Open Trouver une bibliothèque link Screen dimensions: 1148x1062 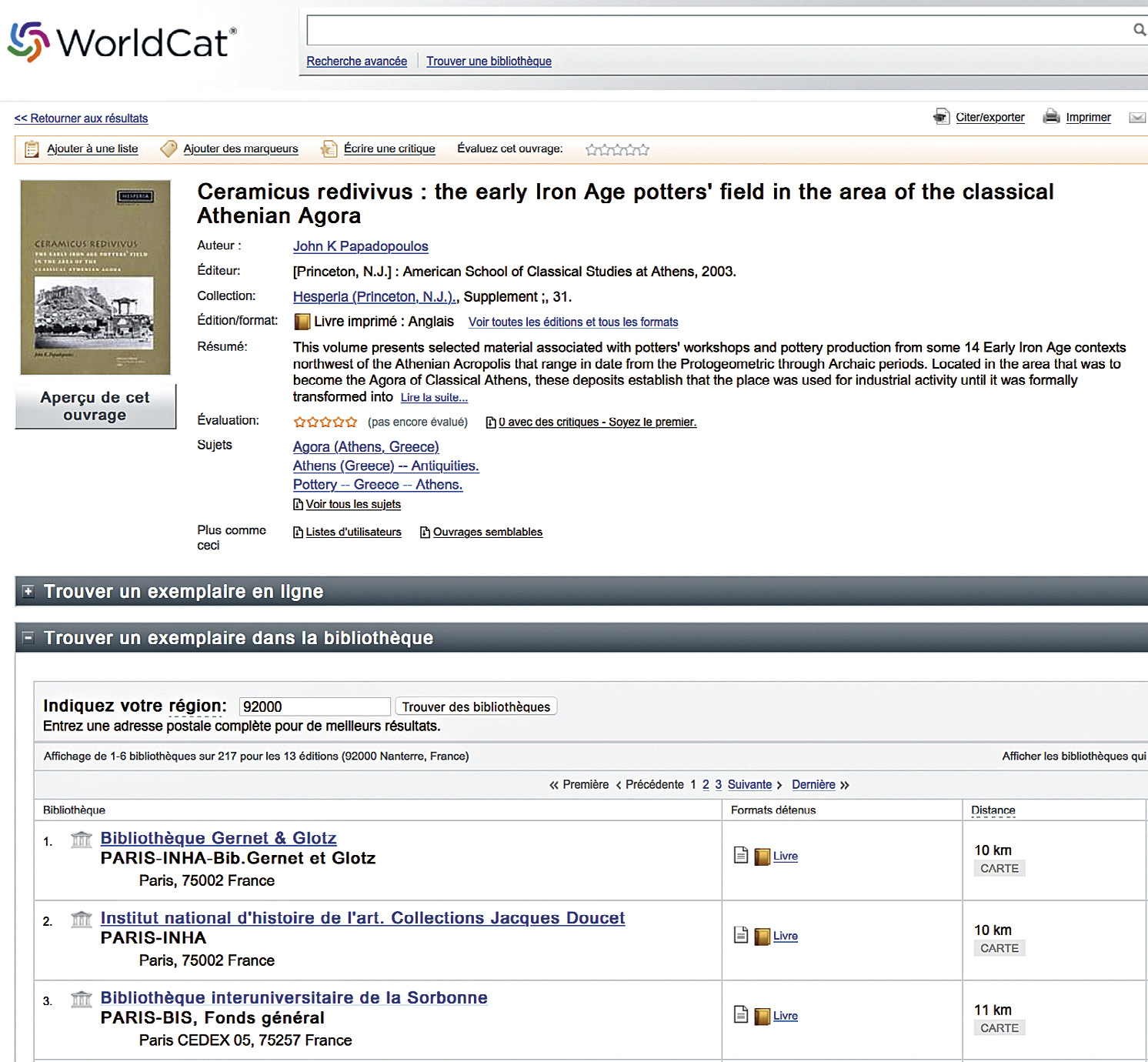click(x=489, y=62)
